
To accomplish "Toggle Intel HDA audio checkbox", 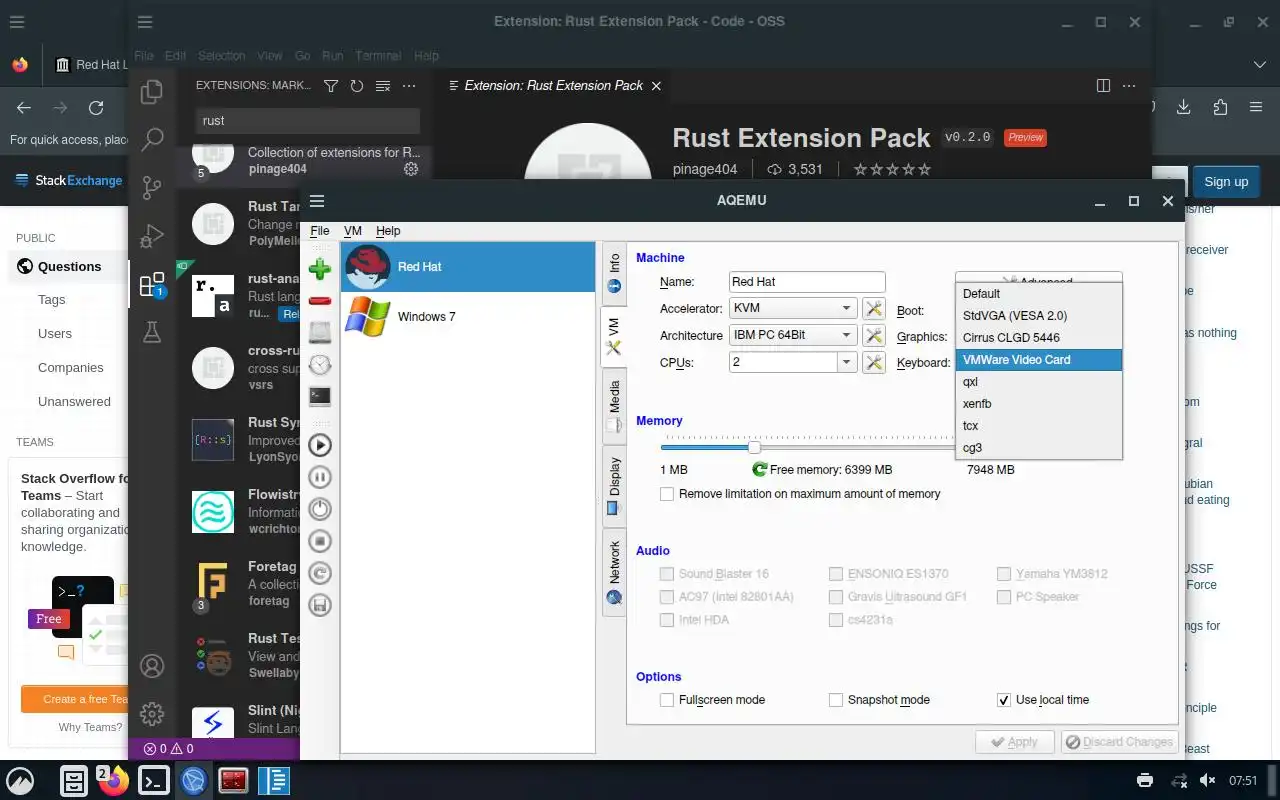I will click(667, 620).
